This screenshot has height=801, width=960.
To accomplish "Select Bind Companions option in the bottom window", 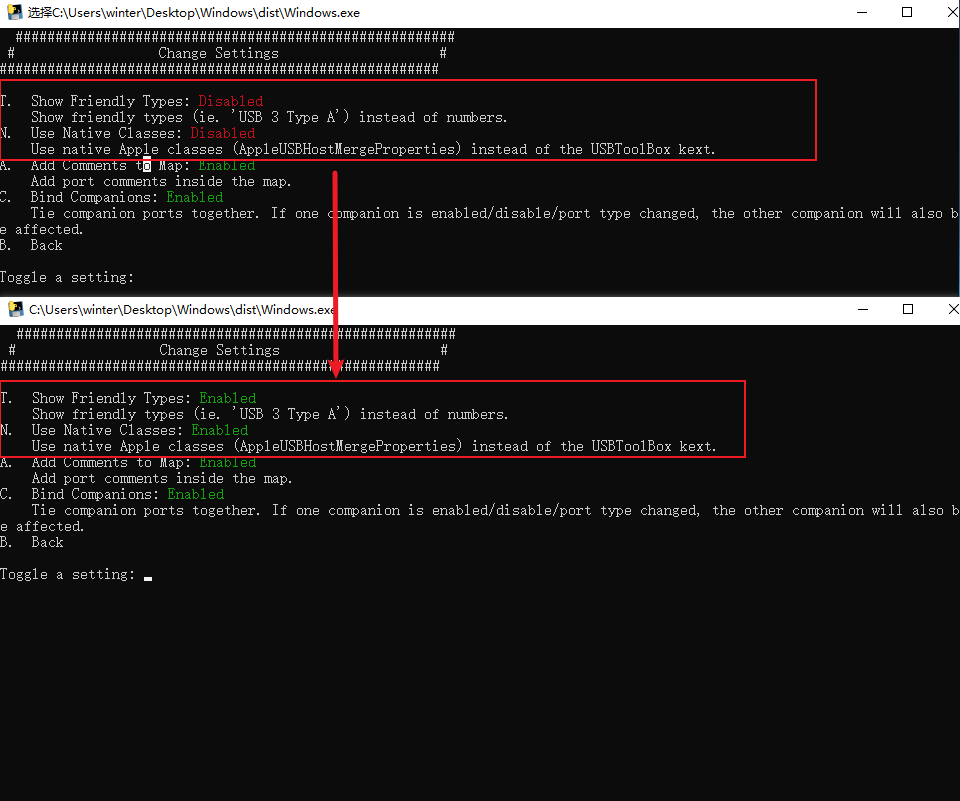I will click(95, 494).
